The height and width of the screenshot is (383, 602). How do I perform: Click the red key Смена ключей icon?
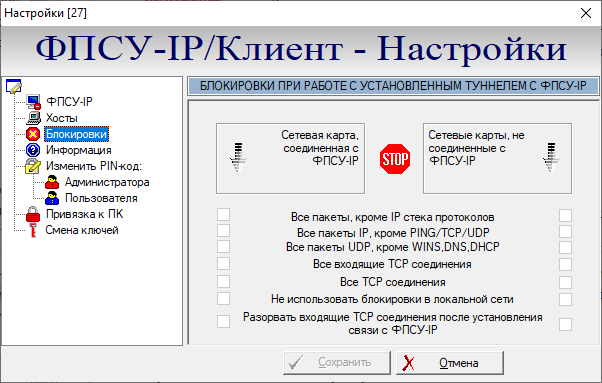coord(33,230)
